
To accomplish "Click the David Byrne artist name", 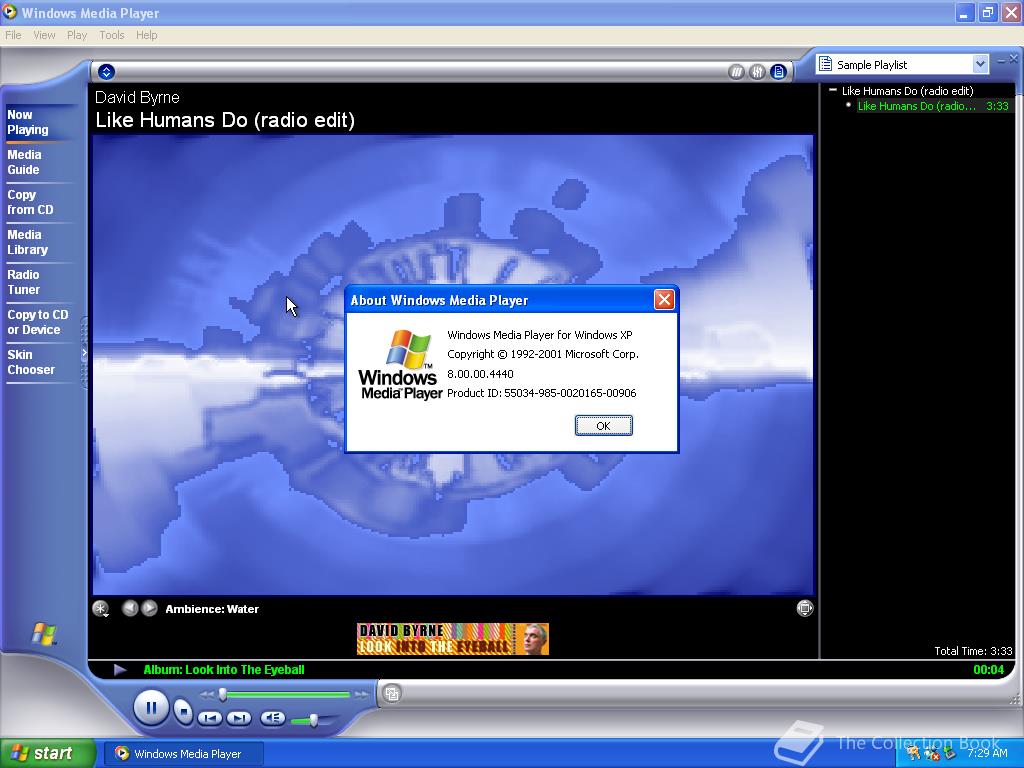I will 137,97.
